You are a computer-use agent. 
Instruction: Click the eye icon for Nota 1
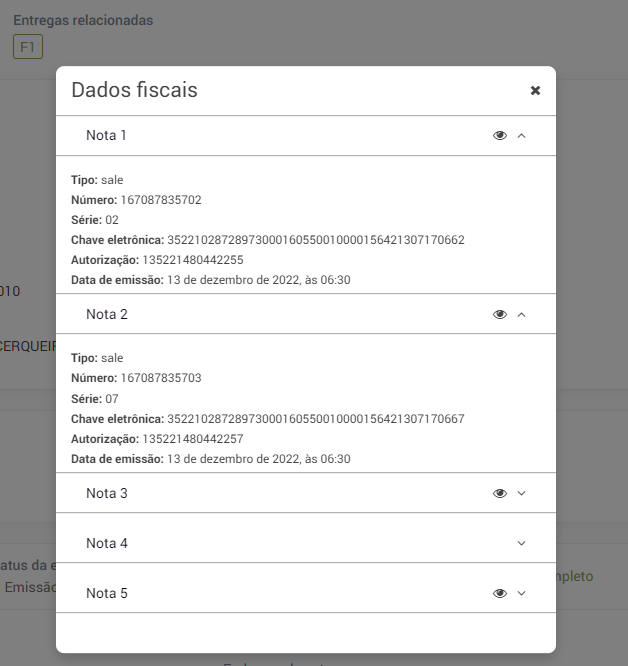coord(500,136)
